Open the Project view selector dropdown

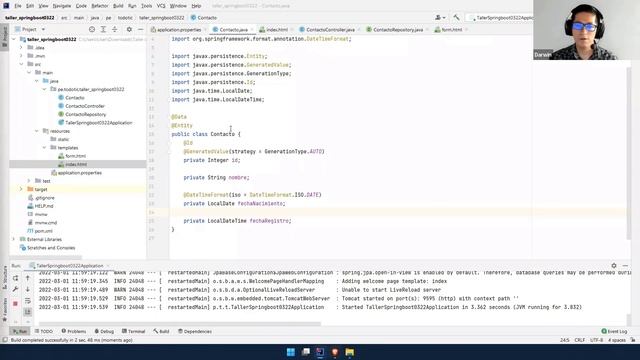(29, 29)
